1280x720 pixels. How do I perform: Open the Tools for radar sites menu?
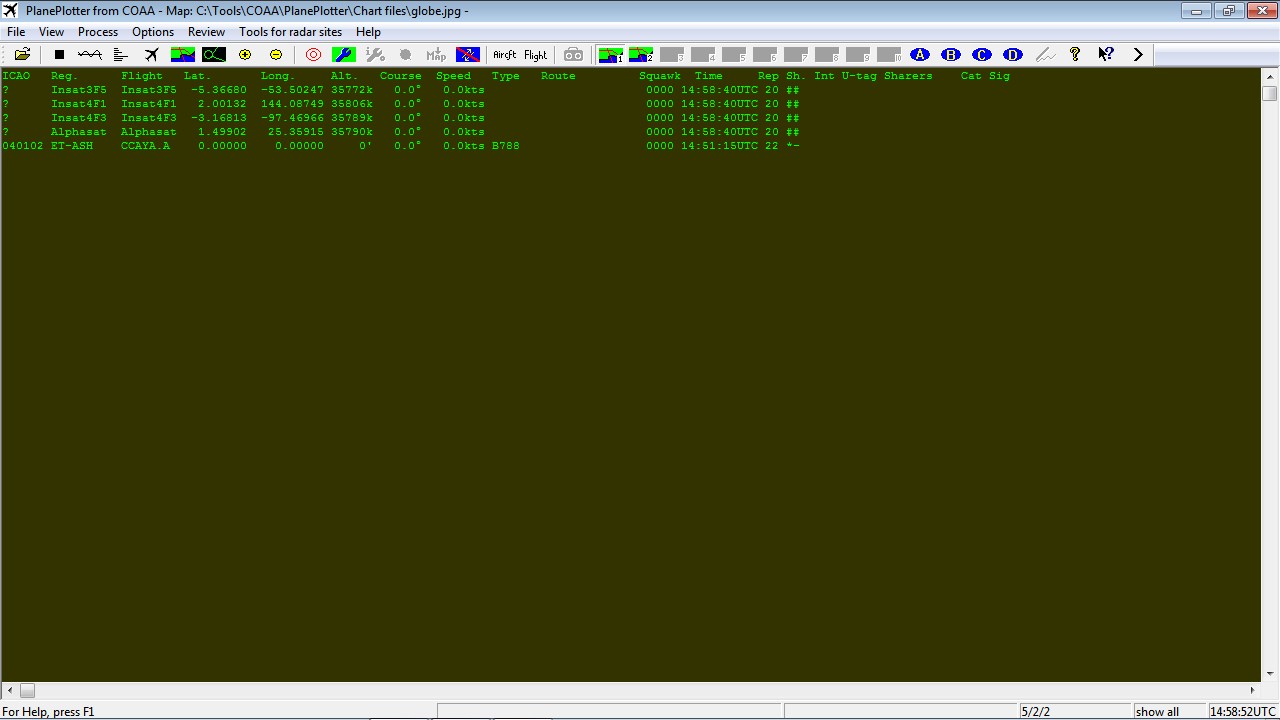(290, 31)
